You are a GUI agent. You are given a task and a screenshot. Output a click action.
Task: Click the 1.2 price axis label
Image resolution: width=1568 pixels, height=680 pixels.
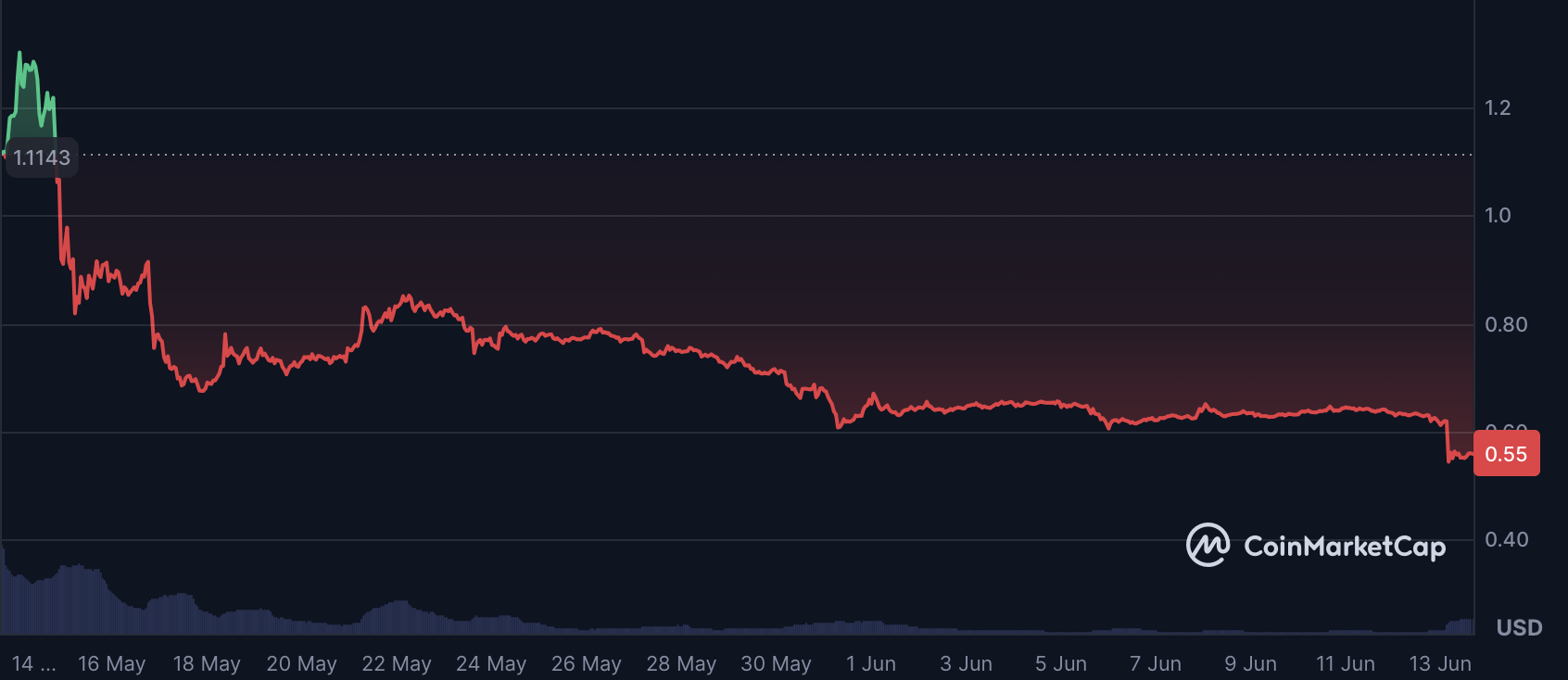tap(1498, 108)
